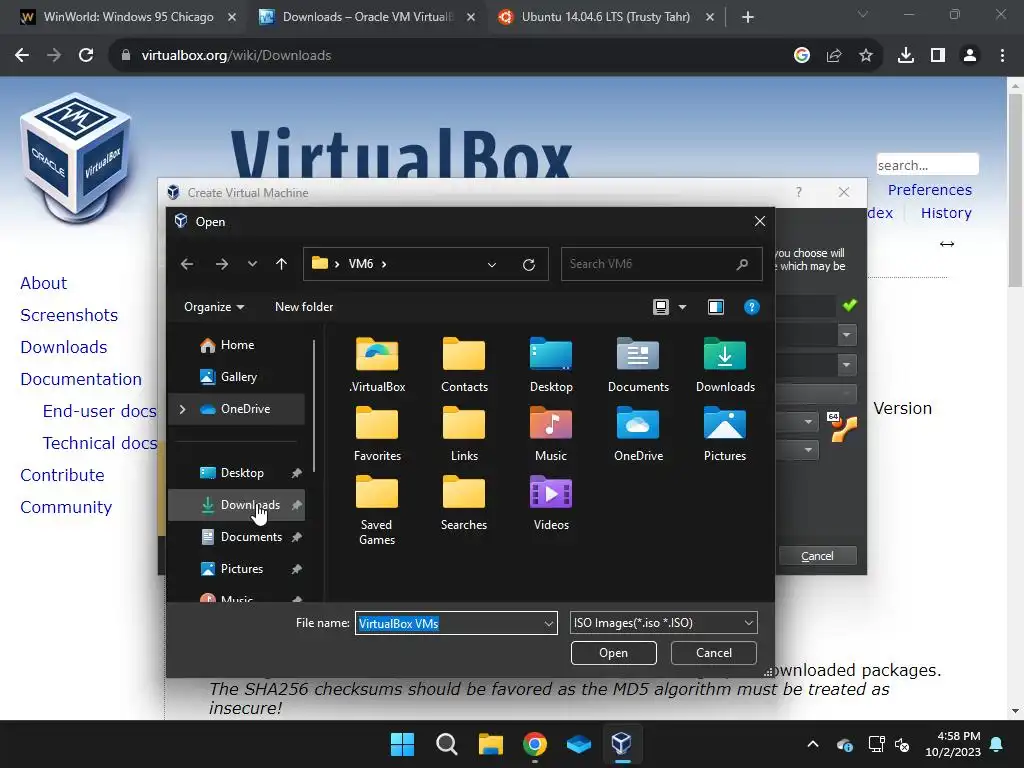Viewport: 1024px width, 768px height.
Task: Click Cancel in the Open dialog
Action: point(713,653)
